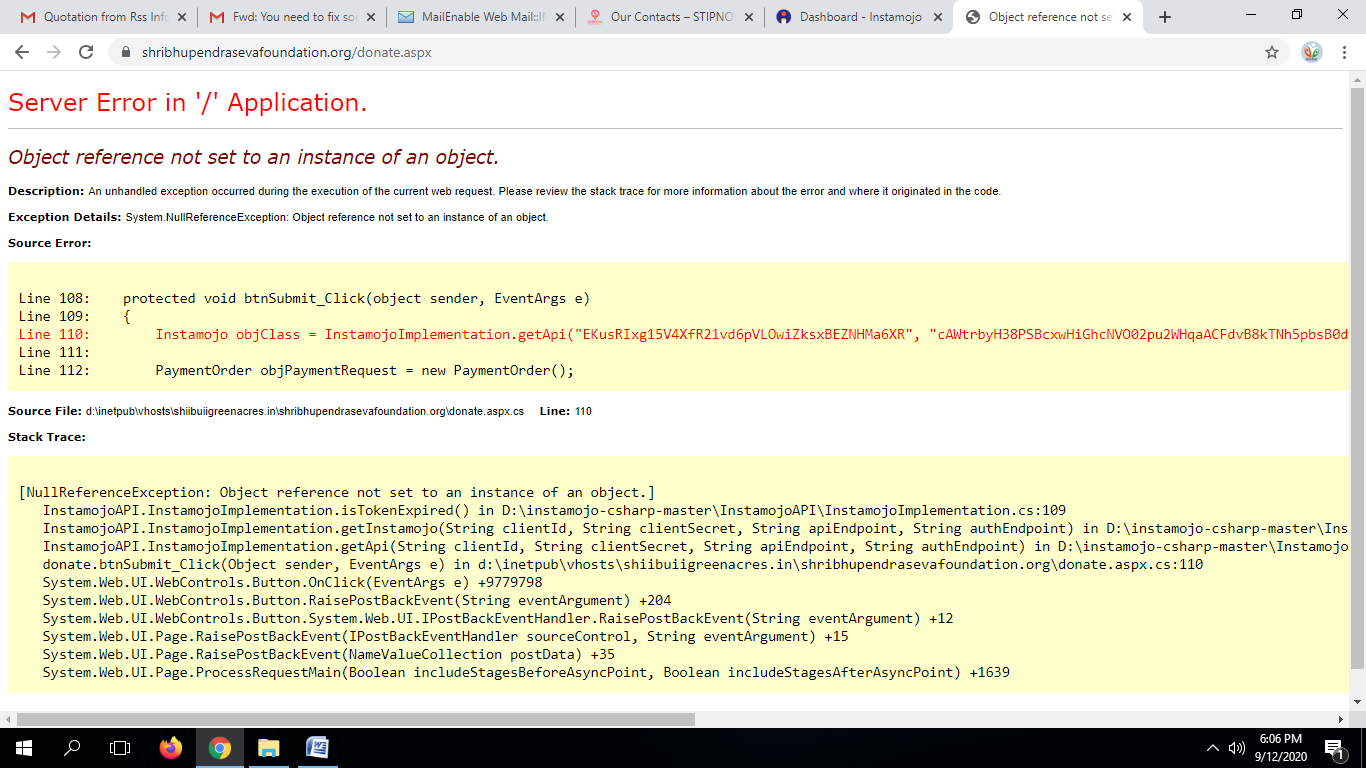This screenshot has width=1366, height=768.
Task: Launch Firefox from the taskbar
Action: coord(171,748)
